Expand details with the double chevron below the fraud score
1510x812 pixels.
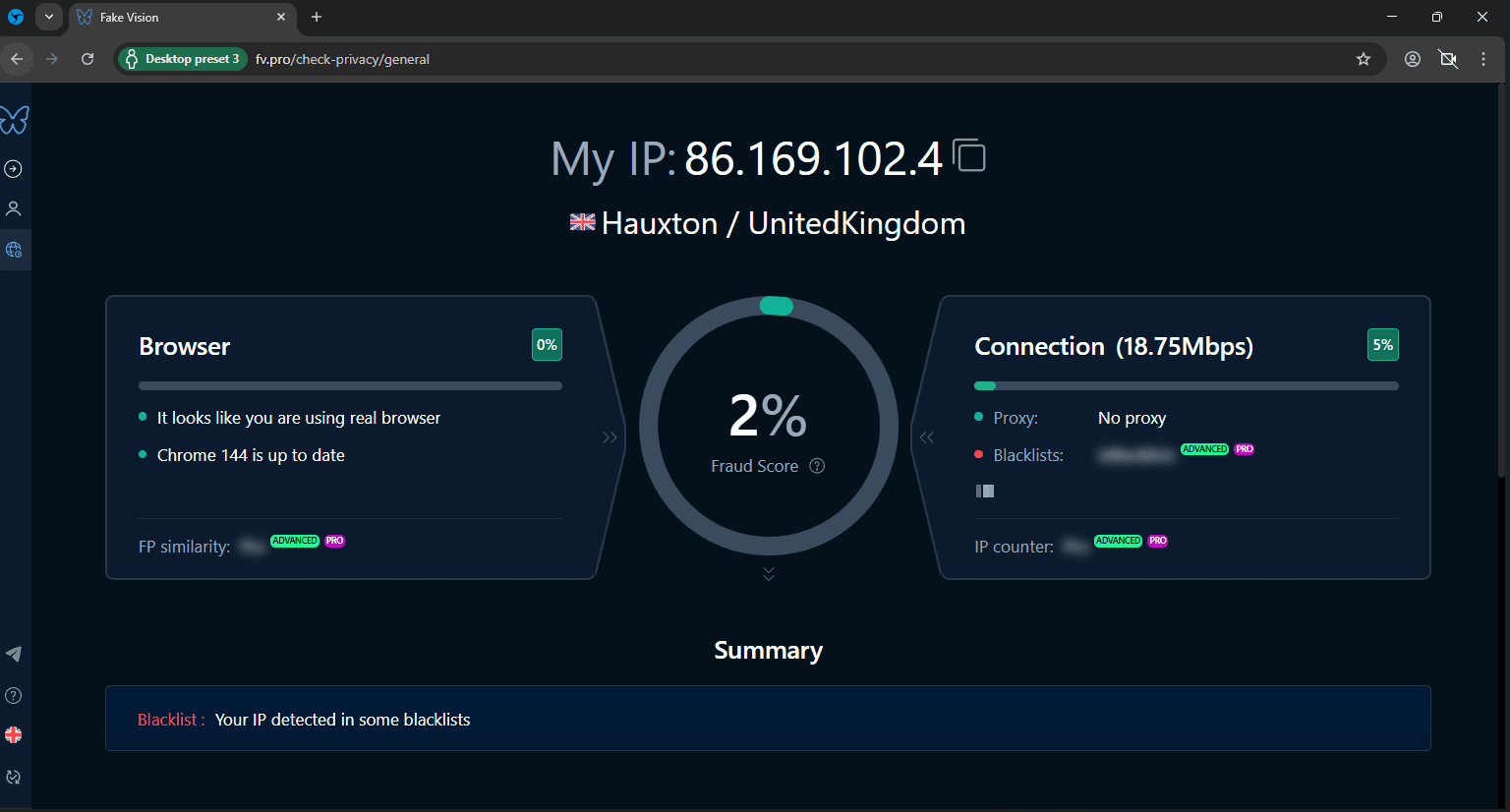coord(769,573)
